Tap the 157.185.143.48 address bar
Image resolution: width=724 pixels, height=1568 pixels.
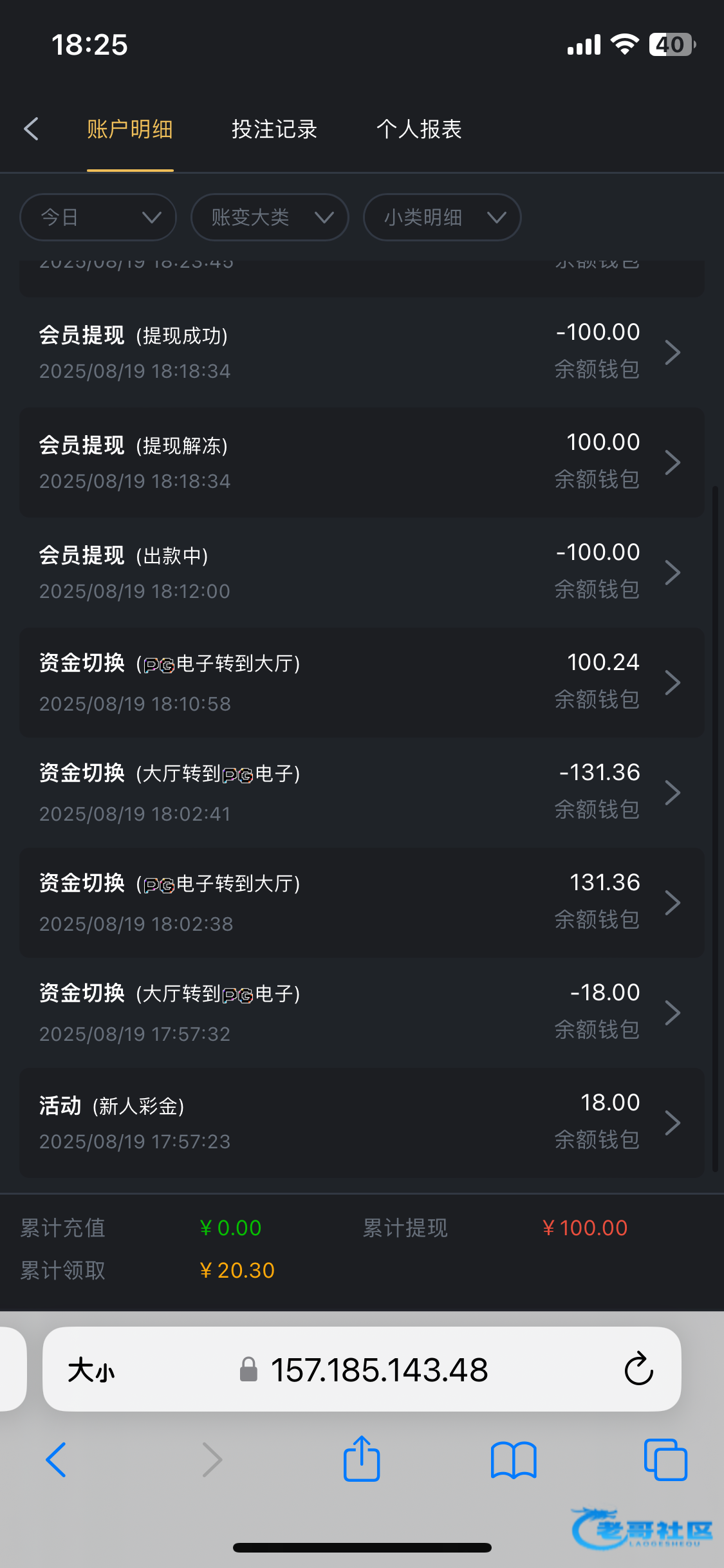click(378, 1370)
